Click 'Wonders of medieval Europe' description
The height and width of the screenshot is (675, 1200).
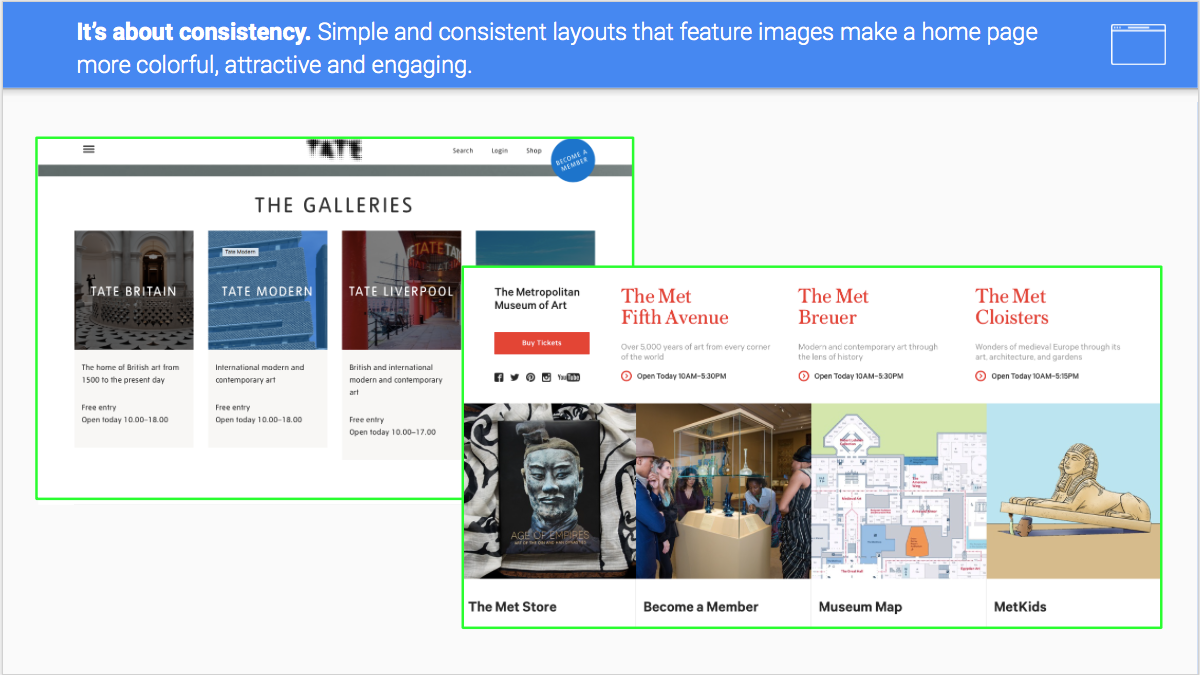tap(1048, 352)
